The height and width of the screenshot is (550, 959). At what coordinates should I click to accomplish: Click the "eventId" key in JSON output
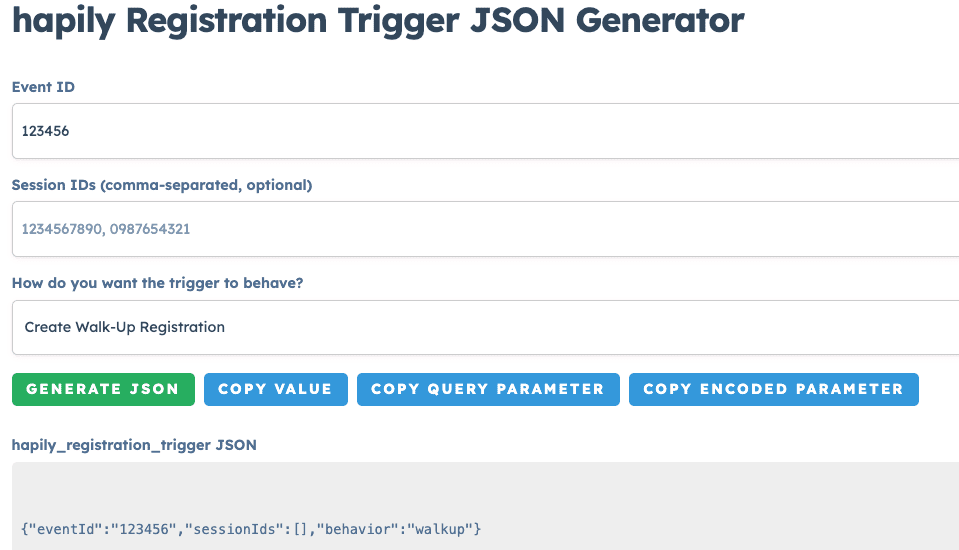69,527
